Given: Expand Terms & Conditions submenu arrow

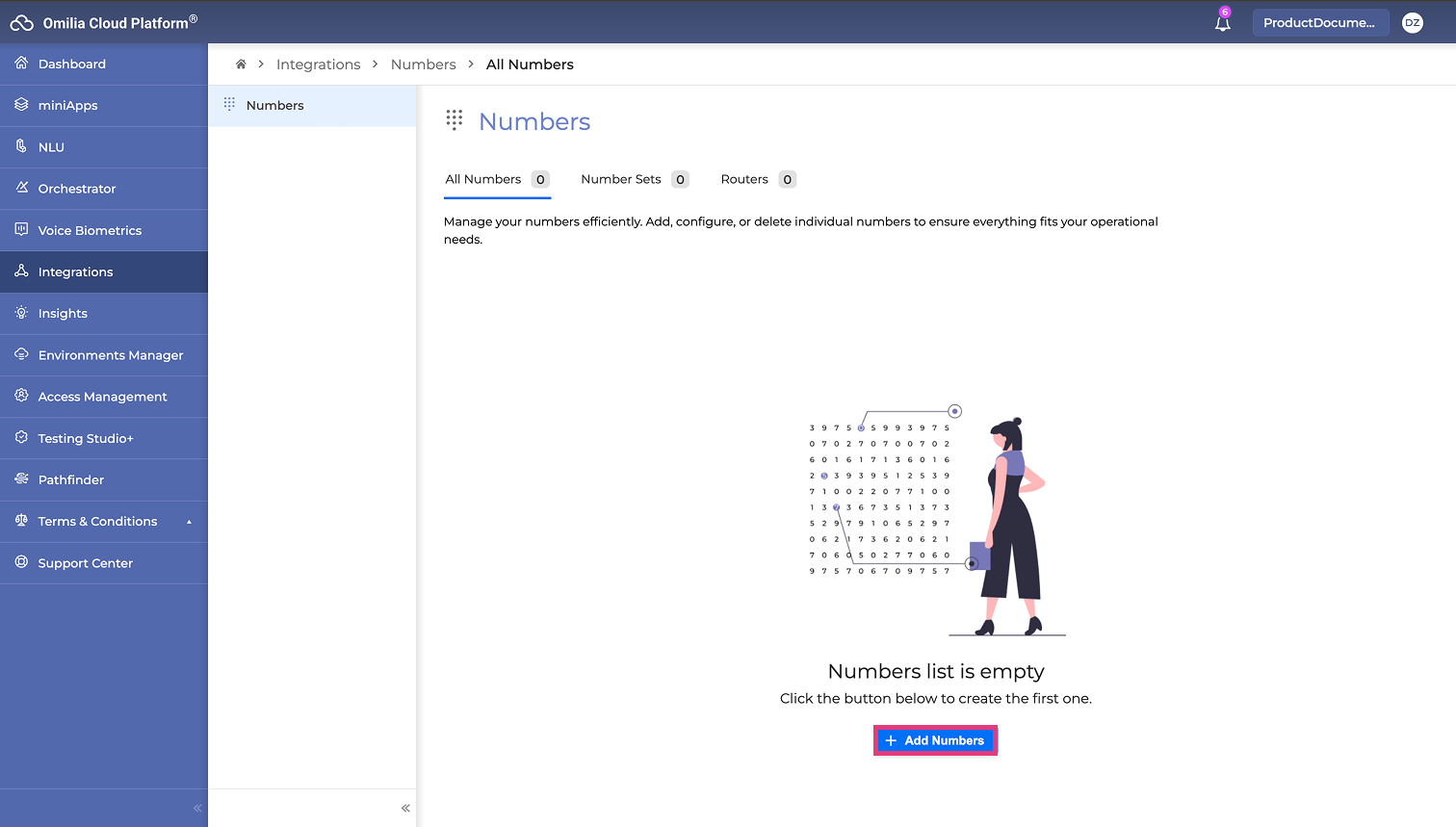Looking at the screenshot, I should [189, 522].
